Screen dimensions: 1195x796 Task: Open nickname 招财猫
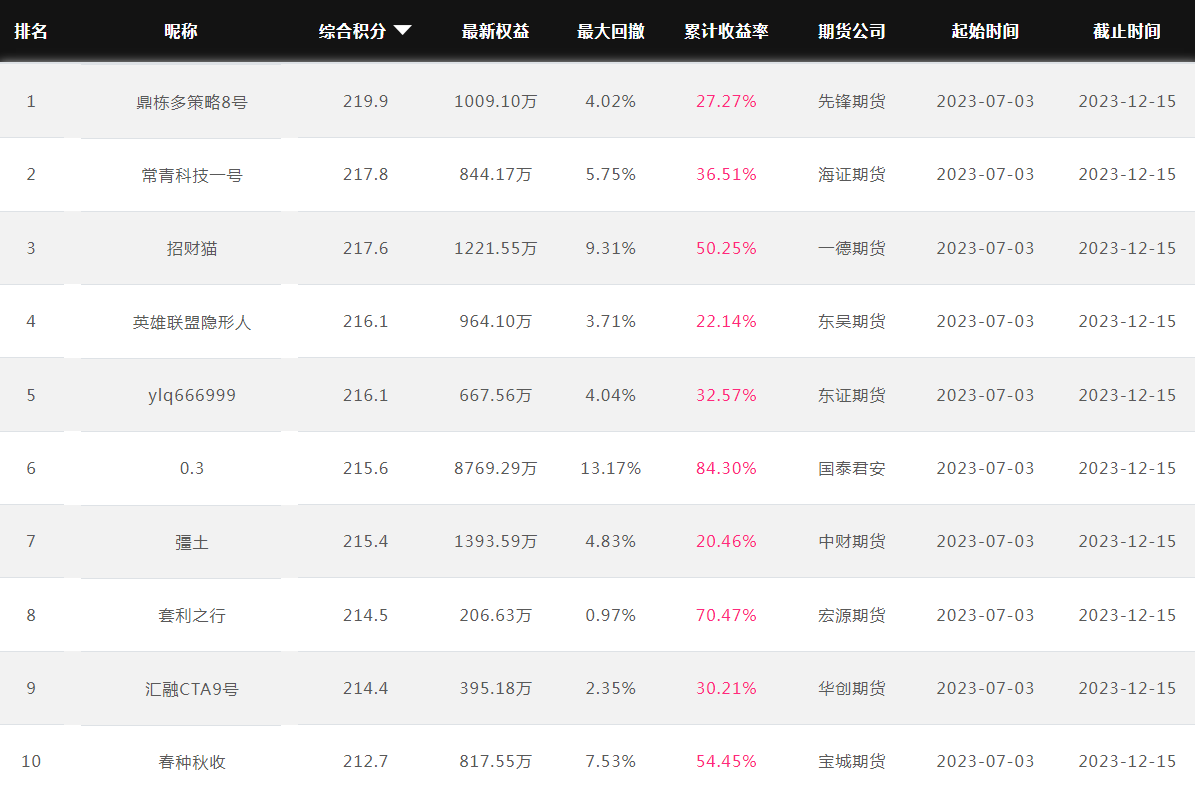click(x=191, y=249)
